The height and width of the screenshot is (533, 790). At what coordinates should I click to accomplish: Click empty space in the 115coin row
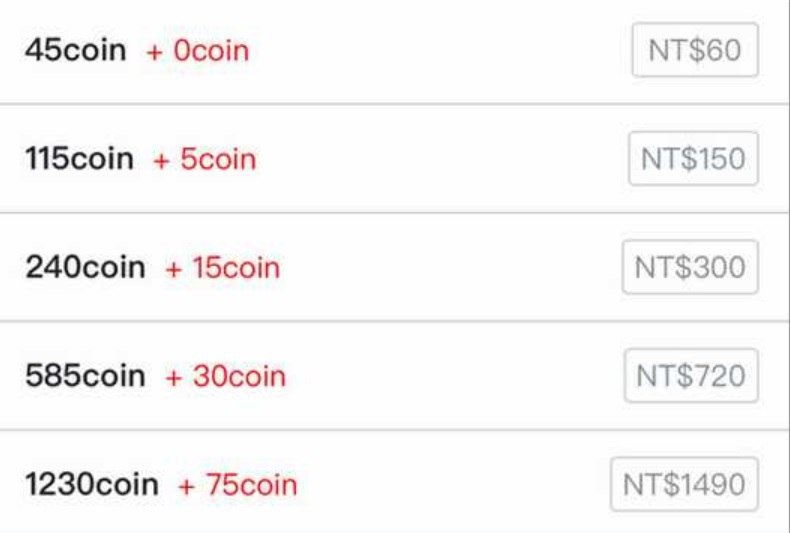pos(440,159)
